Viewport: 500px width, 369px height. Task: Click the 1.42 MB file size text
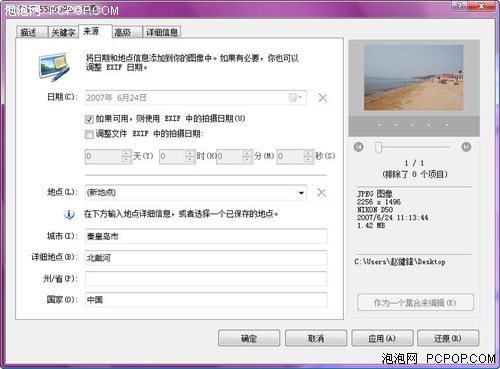[371, 226]
